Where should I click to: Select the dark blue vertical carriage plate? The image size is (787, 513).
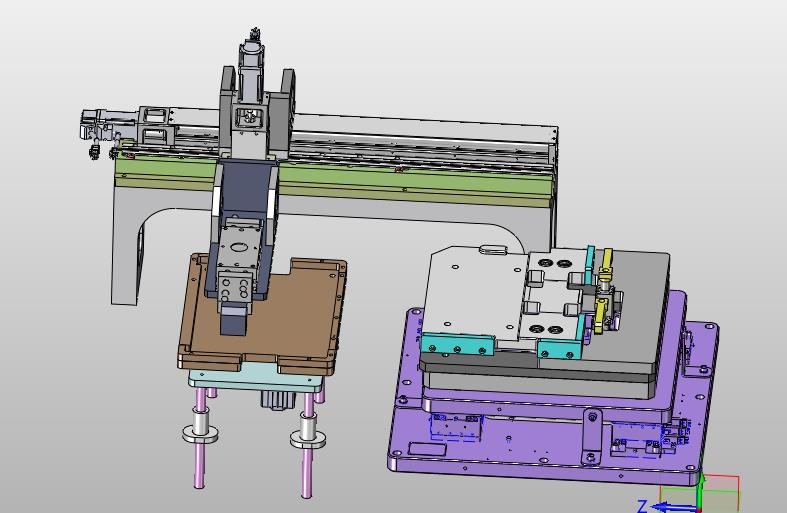pos(244,188)
